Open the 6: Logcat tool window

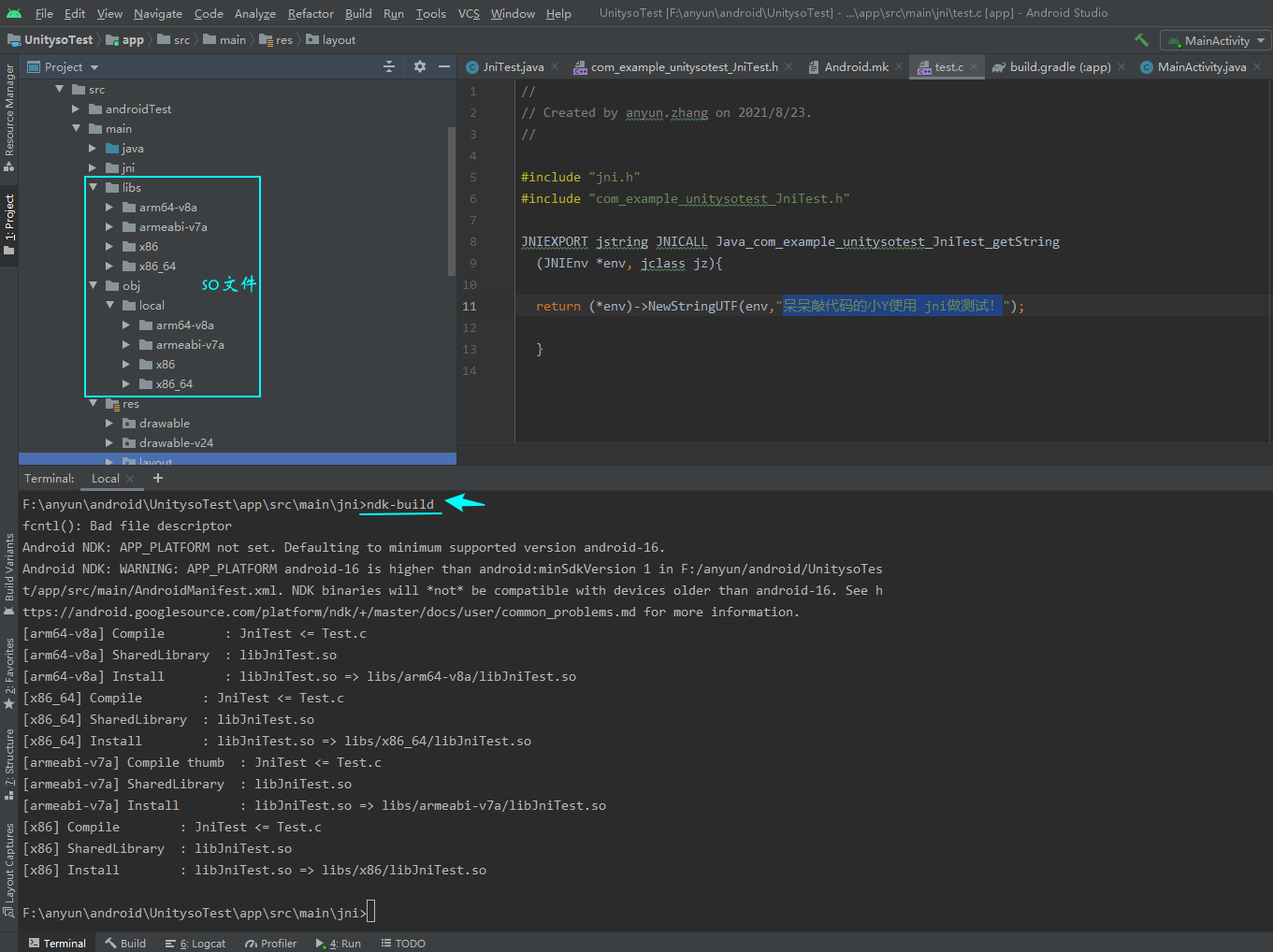click(x=195, y=943)
